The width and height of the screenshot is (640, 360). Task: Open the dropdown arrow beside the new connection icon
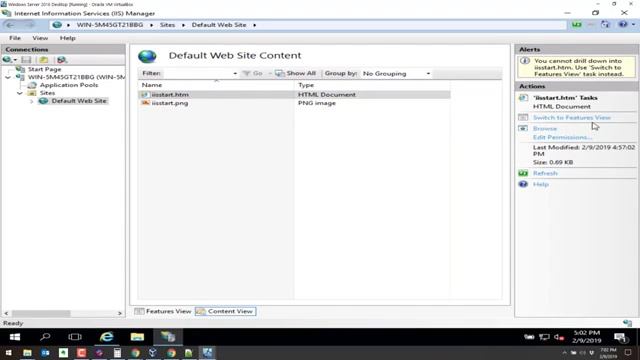15,60
